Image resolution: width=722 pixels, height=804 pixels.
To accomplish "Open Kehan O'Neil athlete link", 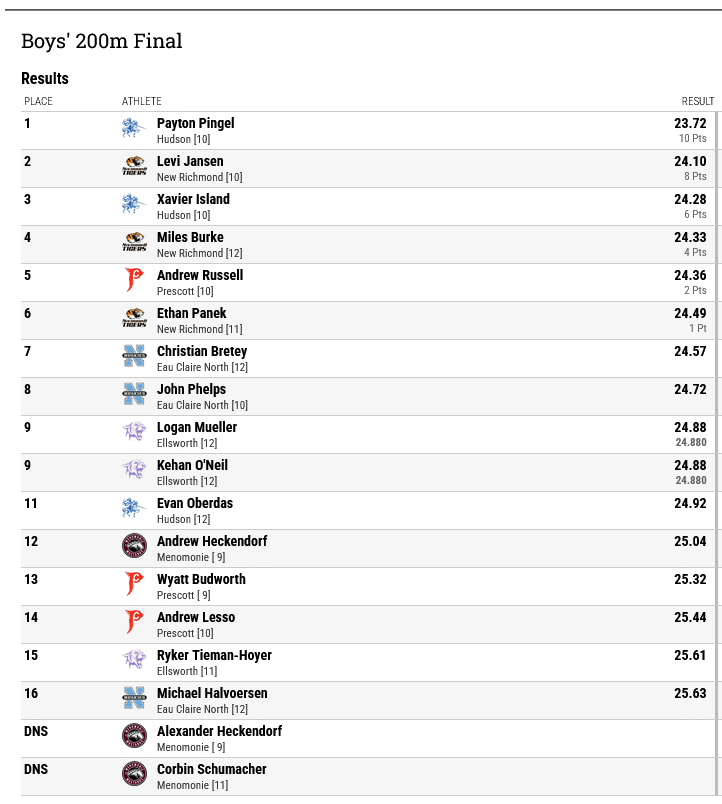I will tap(192, 465).
